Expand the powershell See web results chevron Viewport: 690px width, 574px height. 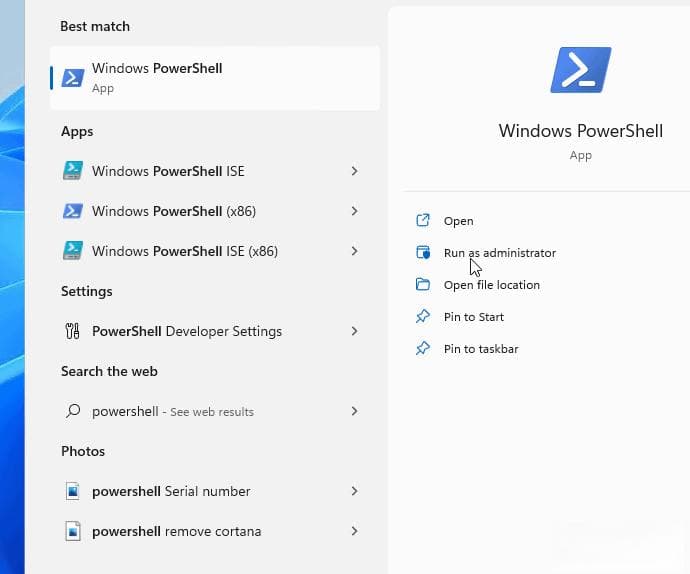pos(354,411)
